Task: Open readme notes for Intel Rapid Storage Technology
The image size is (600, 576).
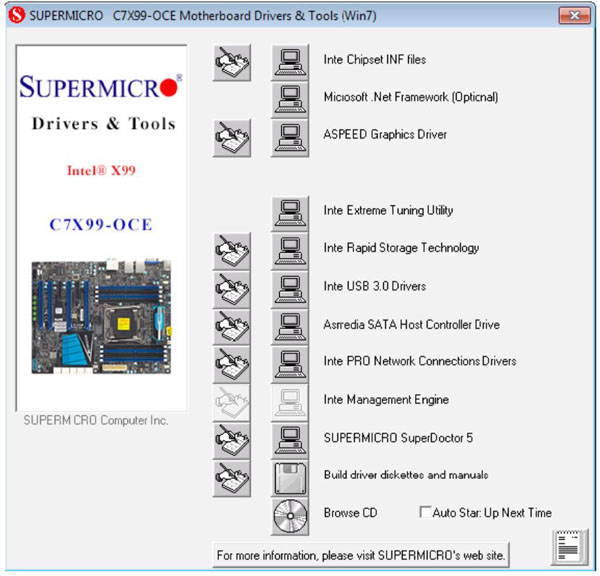Action: click(232, 251)
